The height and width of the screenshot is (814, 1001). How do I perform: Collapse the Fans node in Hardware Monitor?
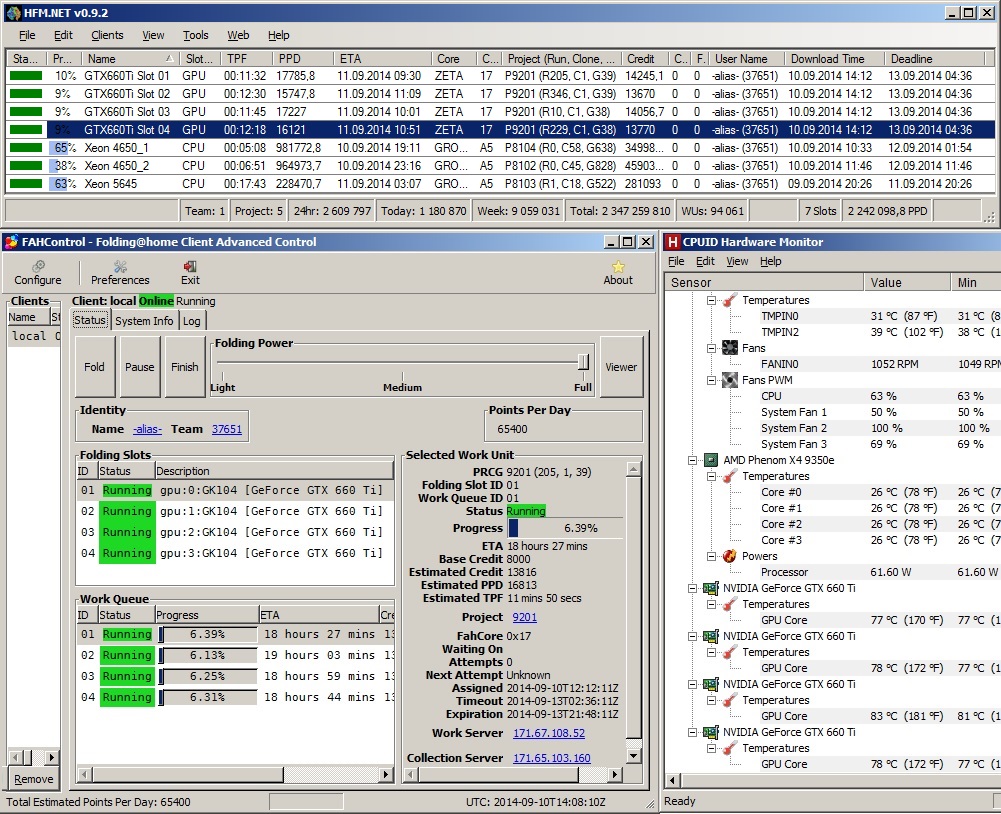(711, 348)
